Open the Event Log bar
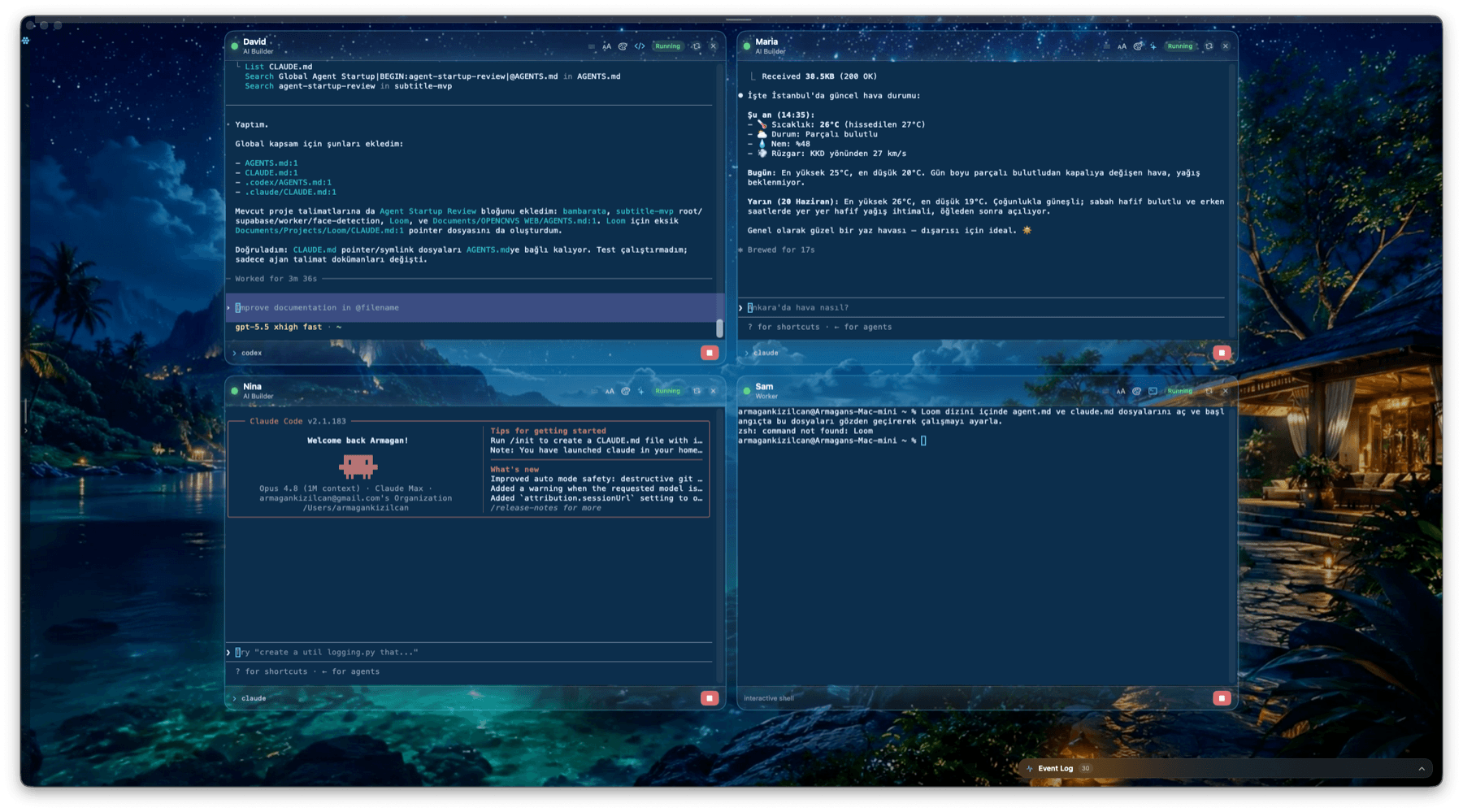Viewport: 1463px width, 812px height. pyautogui.click(x=1225, y=769)
